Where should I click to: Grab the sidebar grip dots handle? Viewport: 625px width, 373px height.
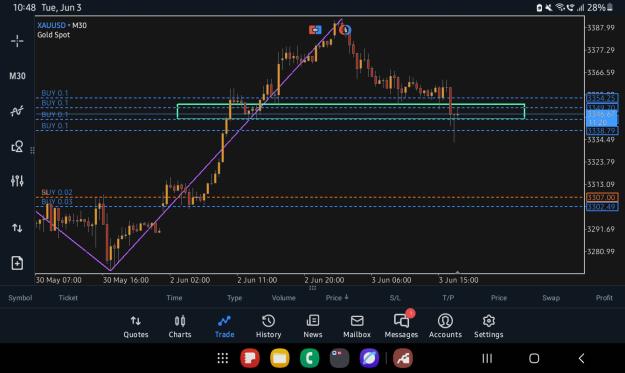click(x=32, y=150)
